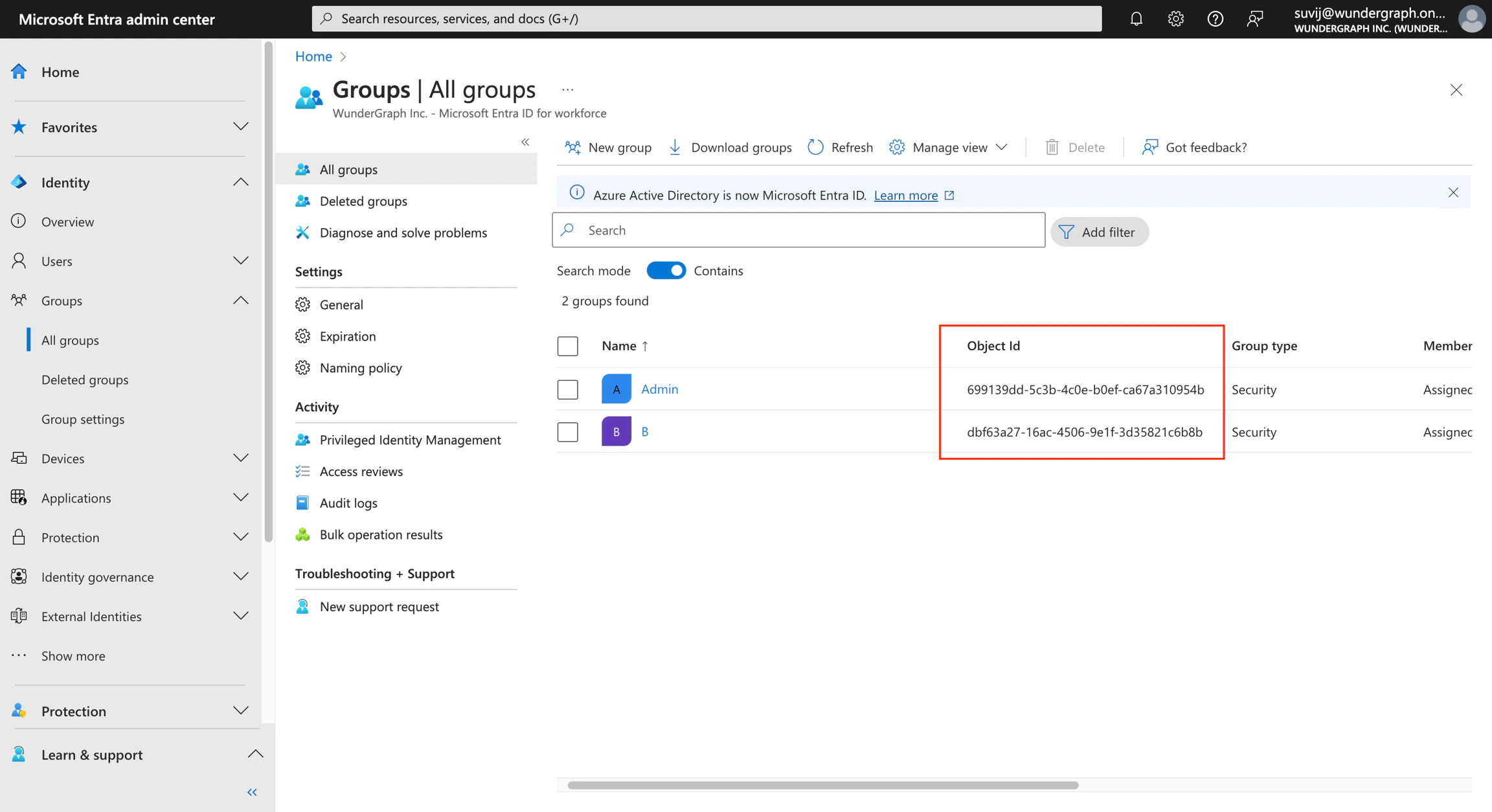Image resolution: width=1492 pixels, height=812 pixels.
Task: Open the New group creation page
Action: (x=607, y=147)
